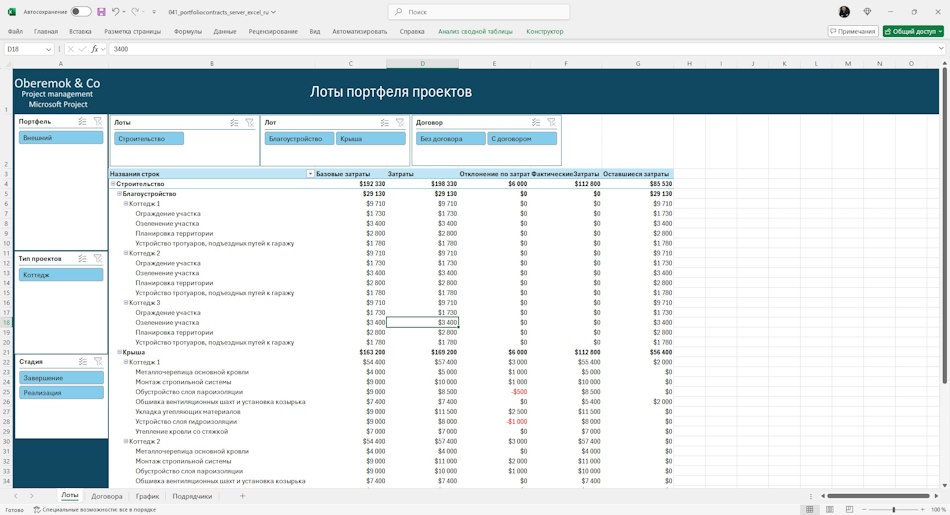The width and height of the screenshot is (950, 515).
Task: Clear filter on the Тип проектов slicer
Action: pyautogui.click(x=98, y=259)
